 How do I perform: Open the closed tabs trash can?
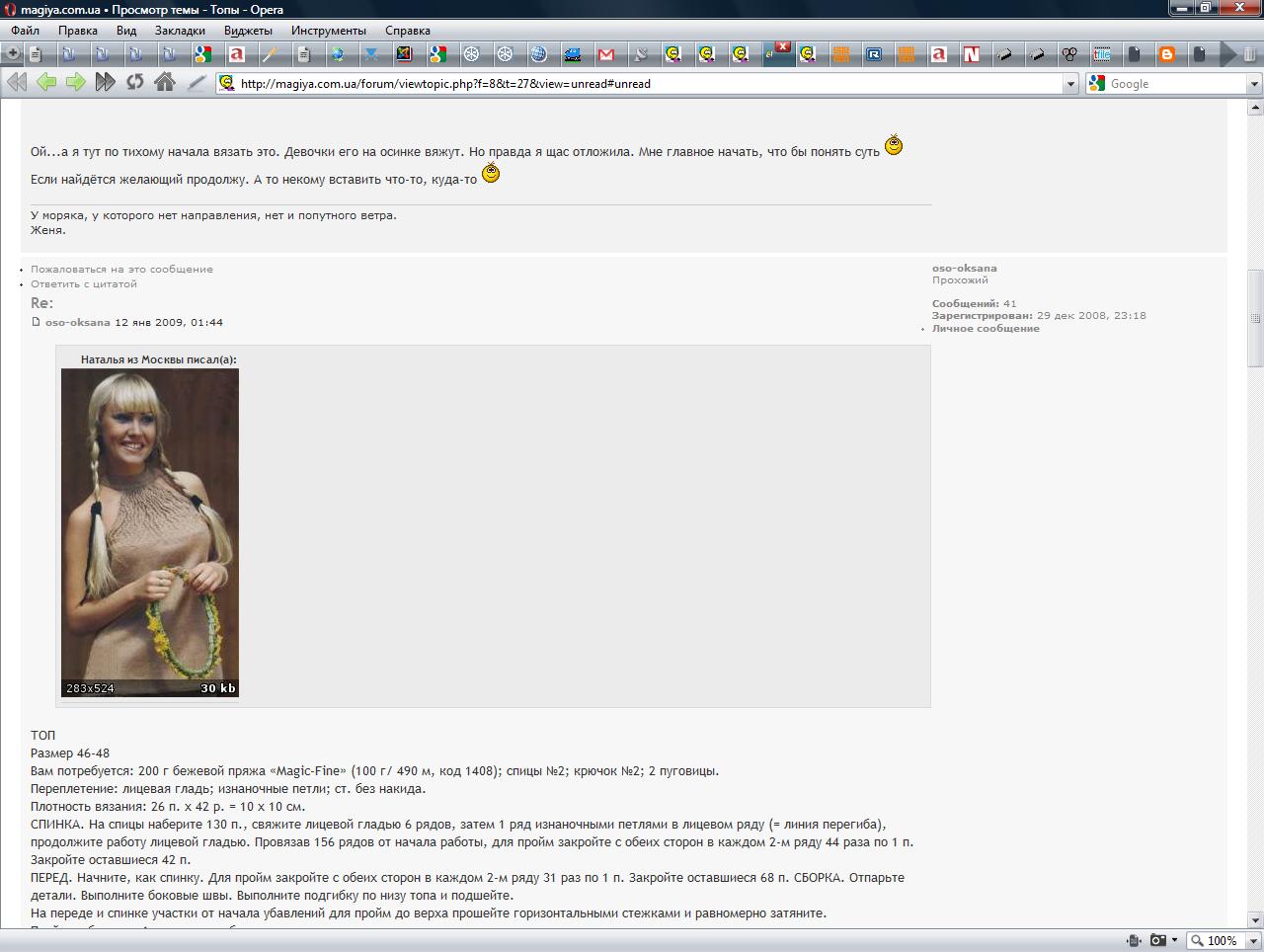pyautogui.click(x=1250, y=54)
